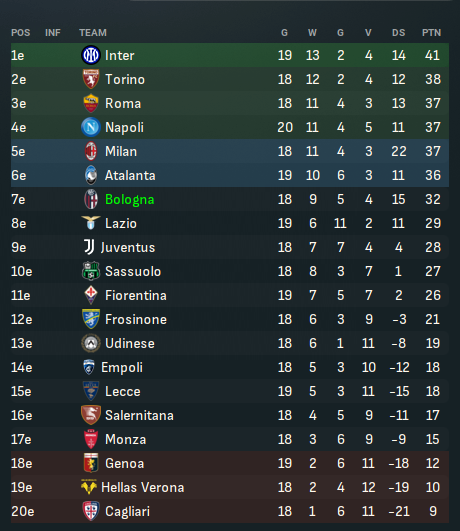Select the Lazio eagle crest
Image resolution: width=460 pixels, height=531 pixels.
(91, 223)
